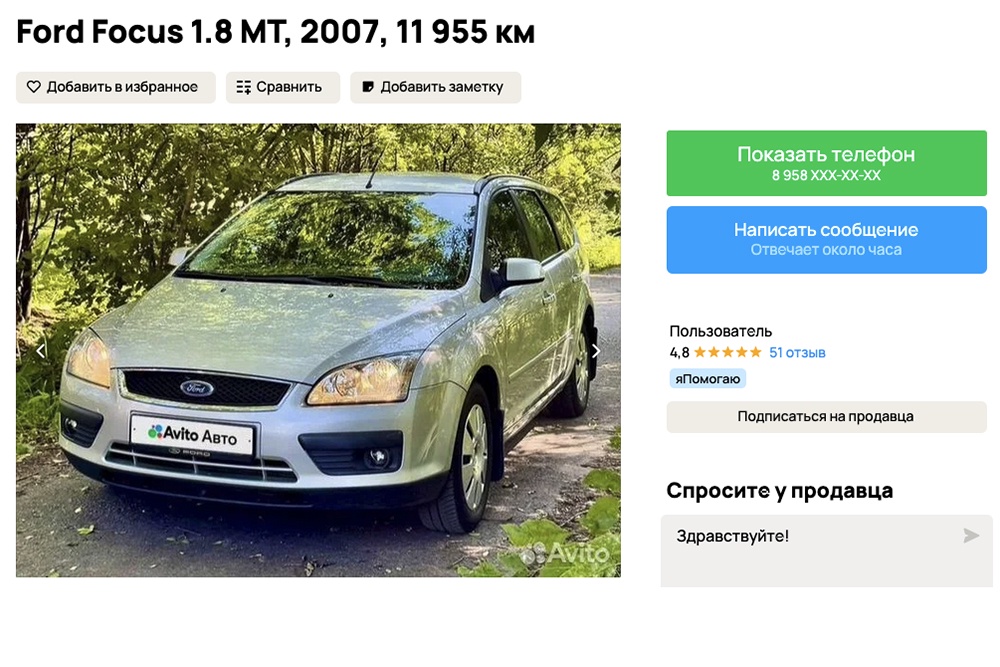Open the Пользователь seller profile name

coord(721,332)
